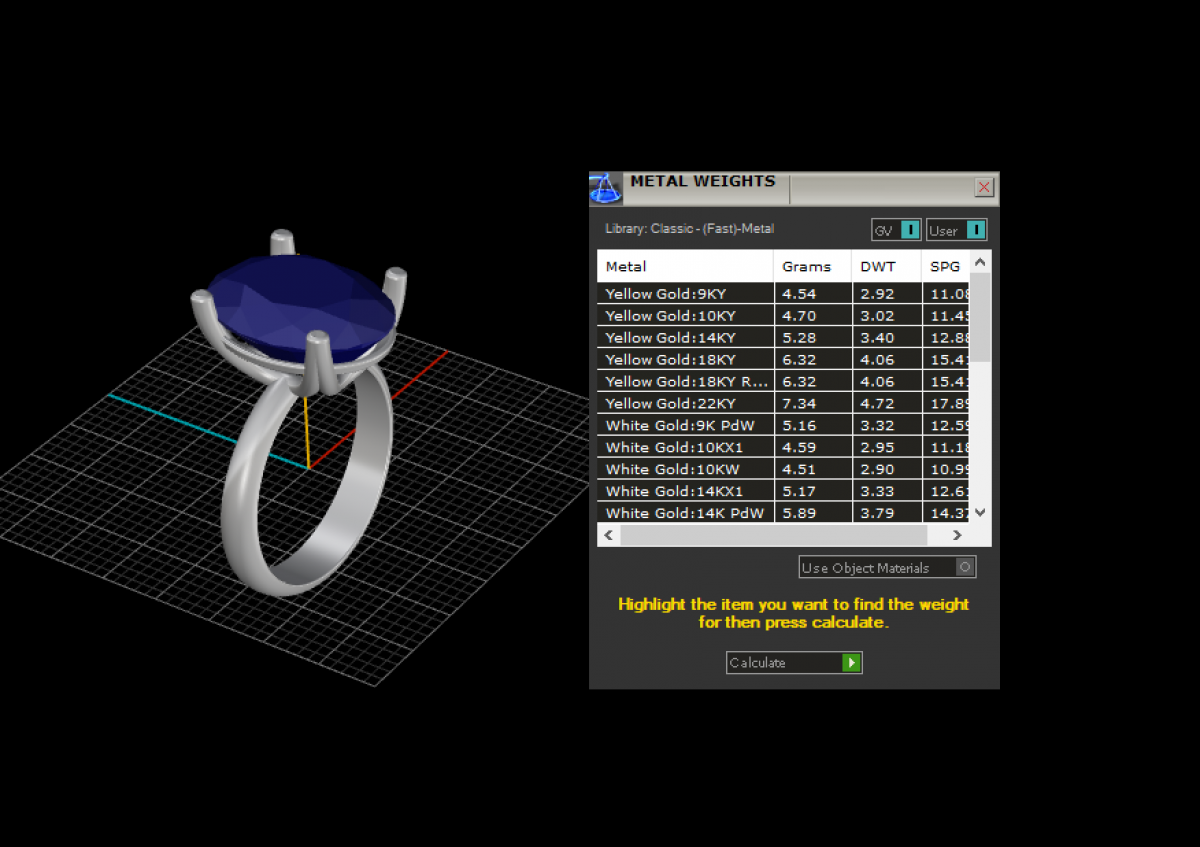Viewport: 1200px width, 847px height.
Task: Select the Yellow Gold:18KY row
Action: pos(685,360)
